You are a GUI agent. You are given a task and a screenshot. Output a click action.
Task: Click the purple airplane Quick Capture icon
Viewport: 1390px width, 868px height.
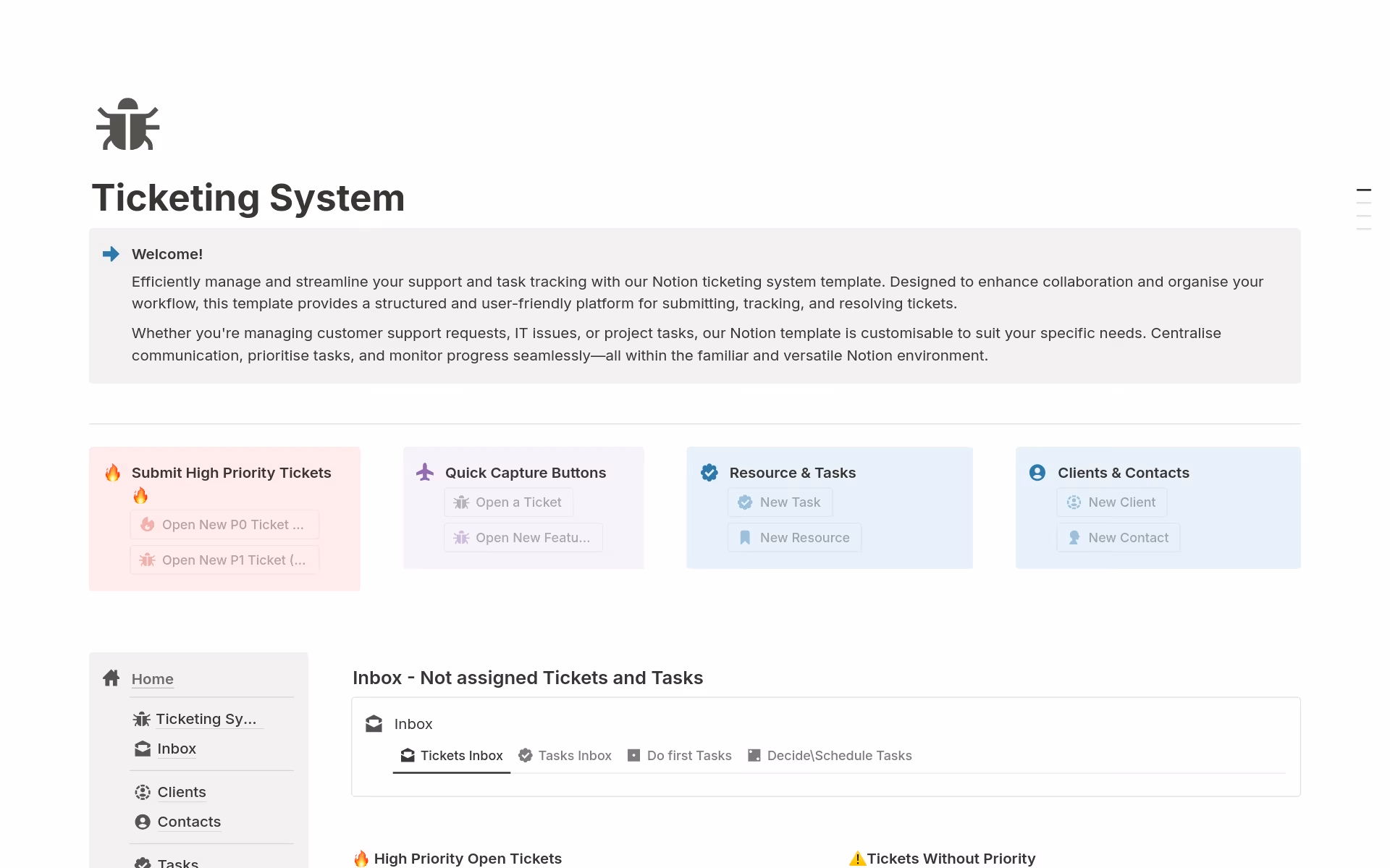425,472
